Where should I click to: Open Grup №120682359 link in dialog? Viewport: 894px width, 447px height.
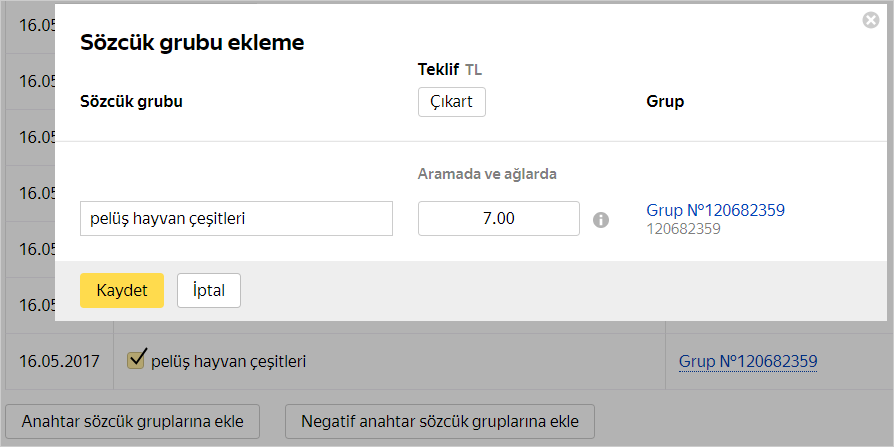pos(715,210)
